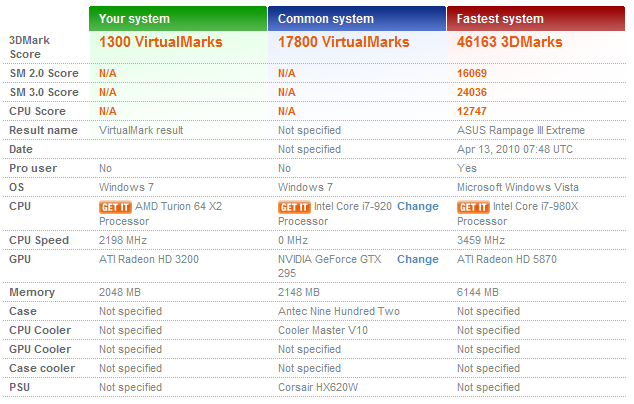Click Change link next to NVIDIA GeForce GTX

417,259
